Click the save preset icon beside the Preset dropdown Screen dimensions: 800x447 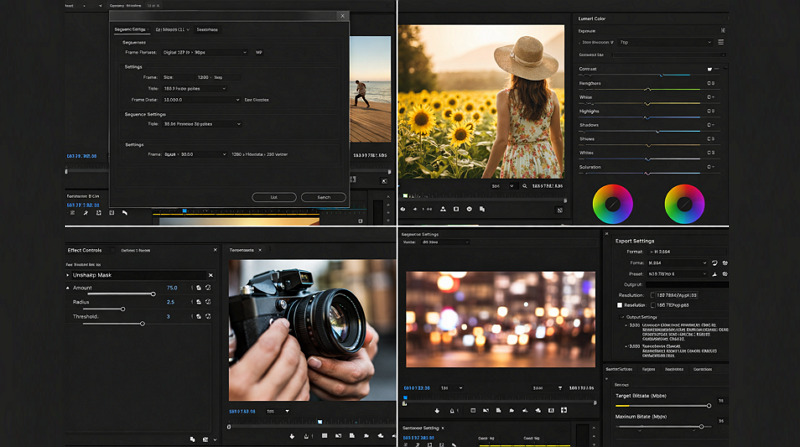(714, 274)
